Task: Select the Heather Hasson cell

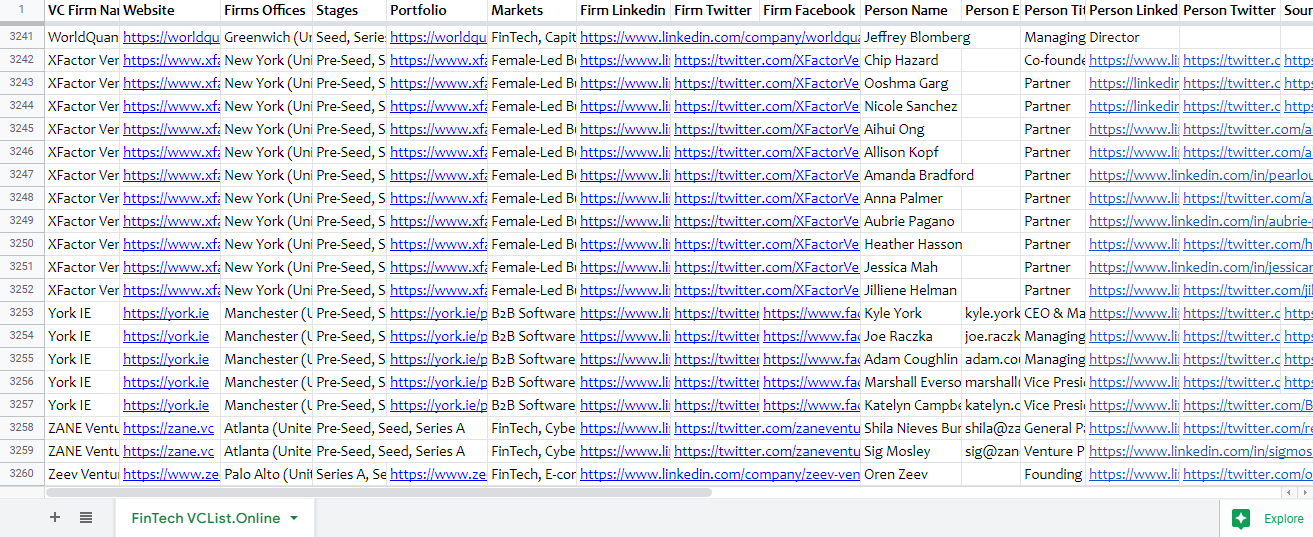Action: click(911, 244)
